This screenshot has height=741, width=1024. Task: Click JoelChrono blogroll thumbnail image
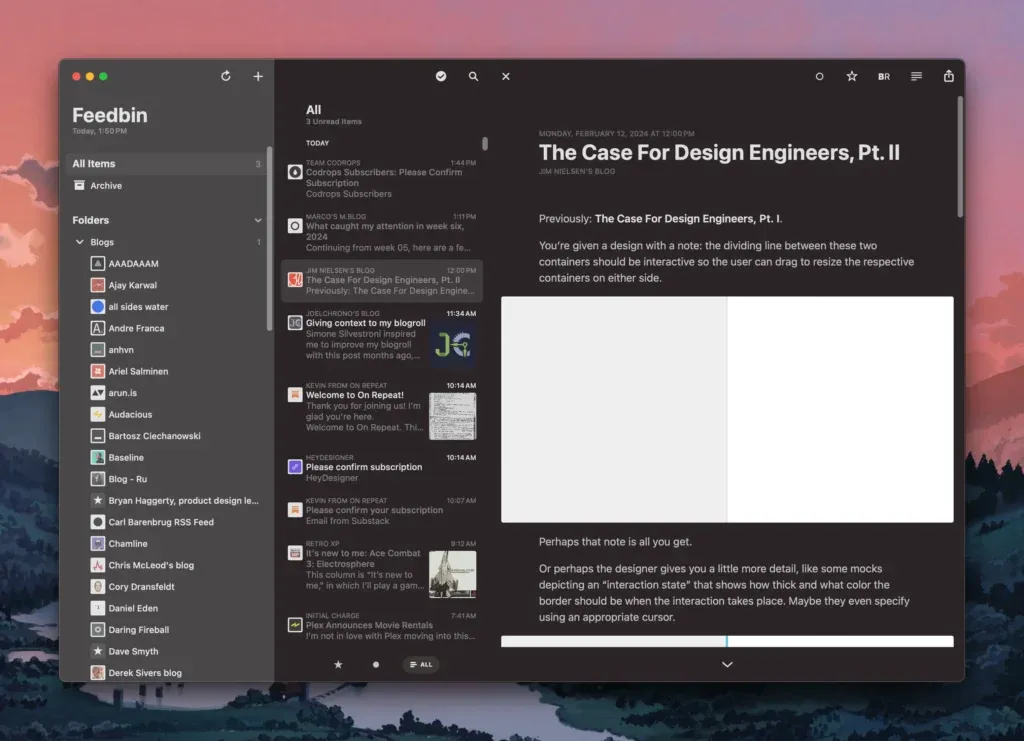[x=453, y=344]
